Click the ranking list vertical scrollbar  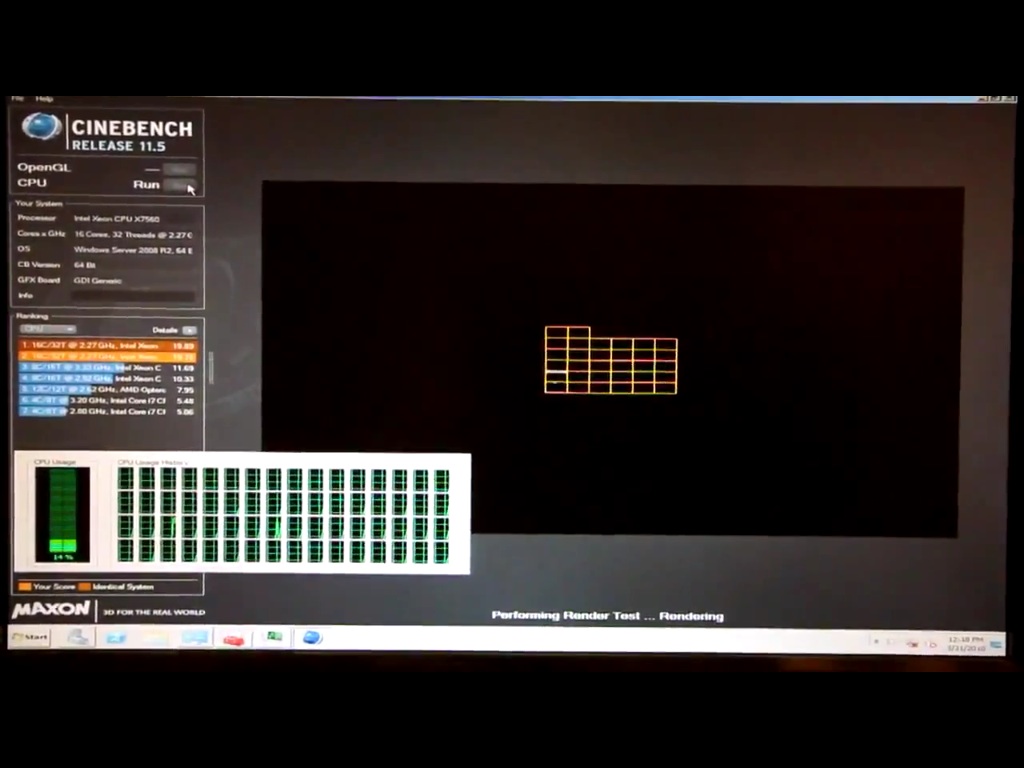click(x=210, y=368)
